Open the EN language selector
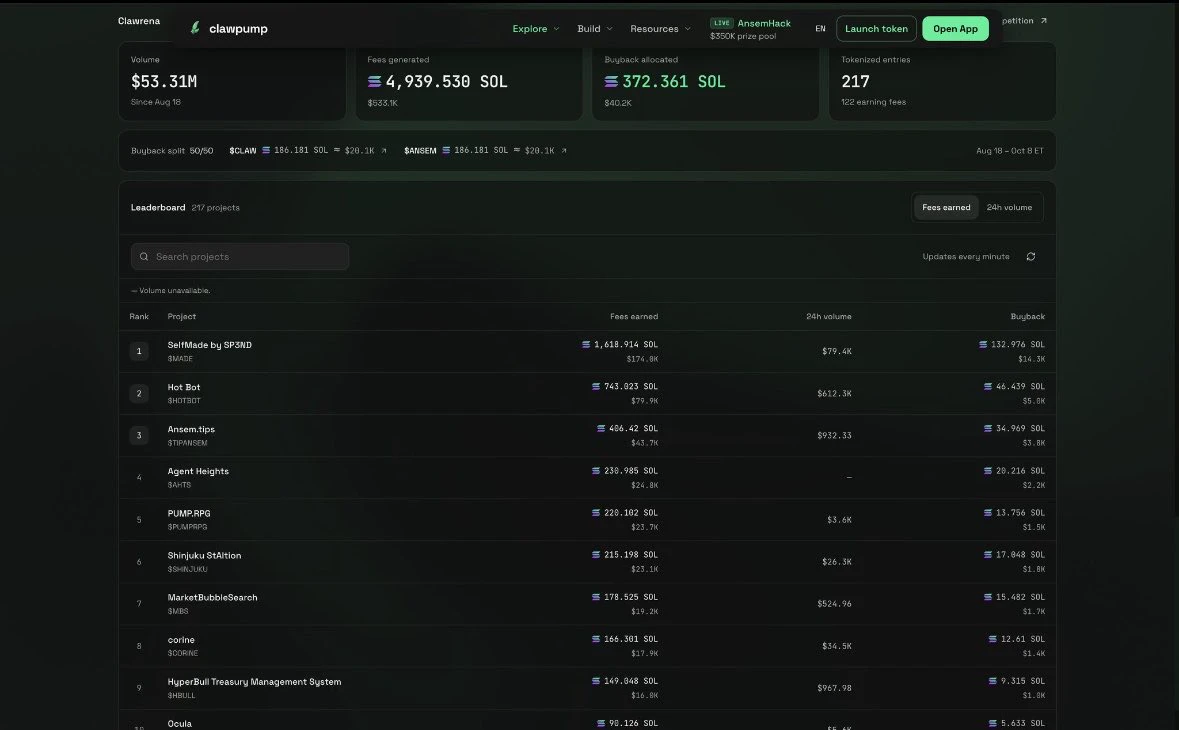1179x730 pixels. tap(820, 29)
